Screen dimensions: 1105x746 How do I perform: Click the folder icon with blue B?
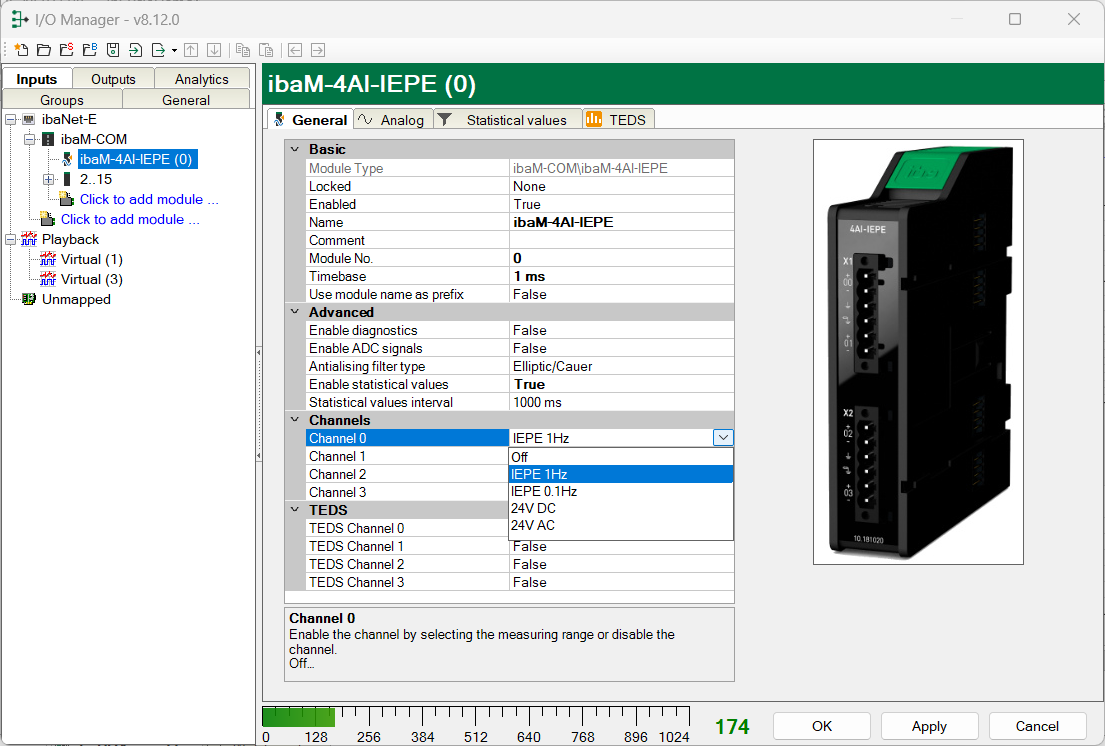pyautogui.click(x=89, y=50)
